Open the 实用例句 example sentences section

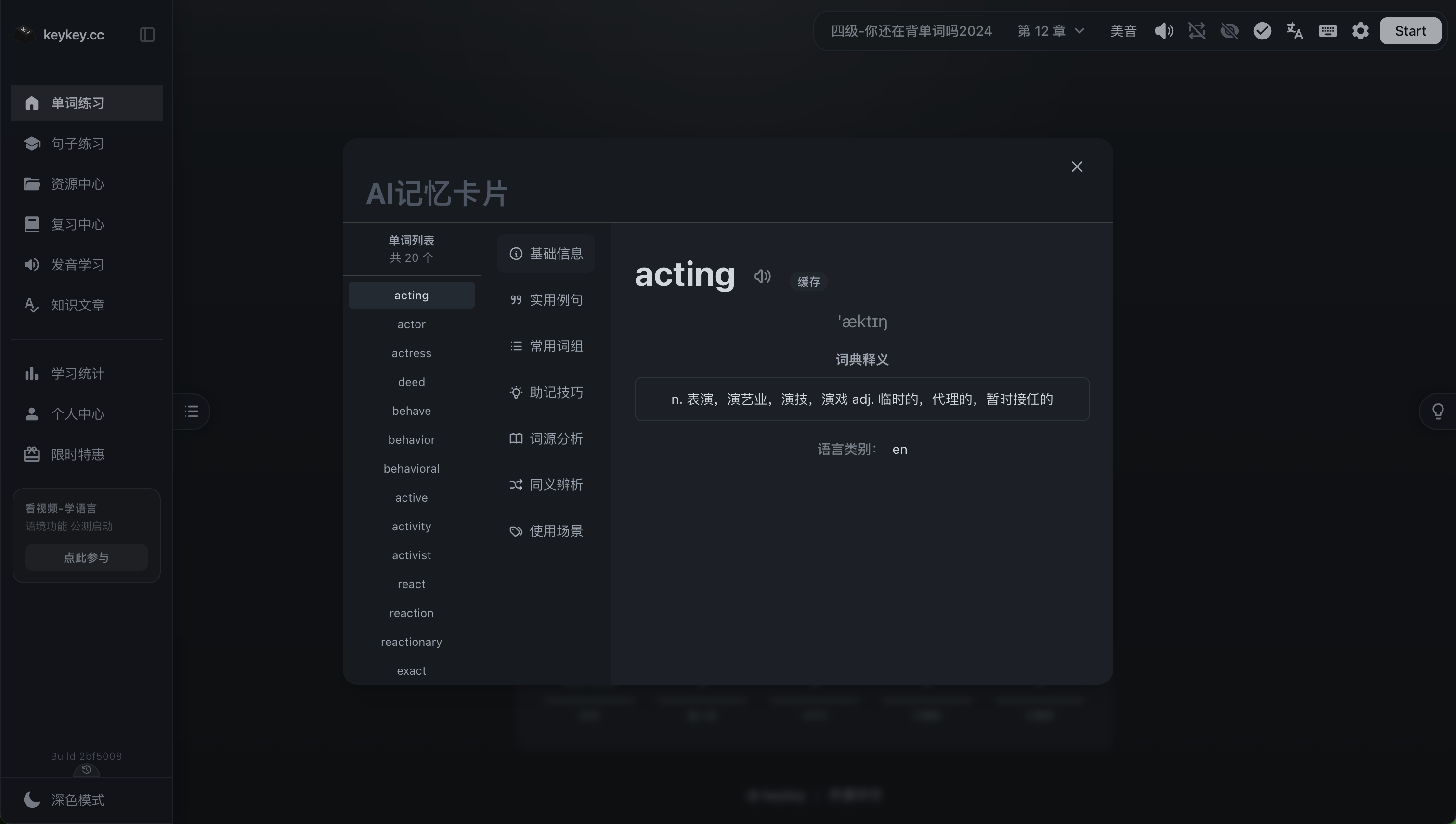click(x=545, y=300)
